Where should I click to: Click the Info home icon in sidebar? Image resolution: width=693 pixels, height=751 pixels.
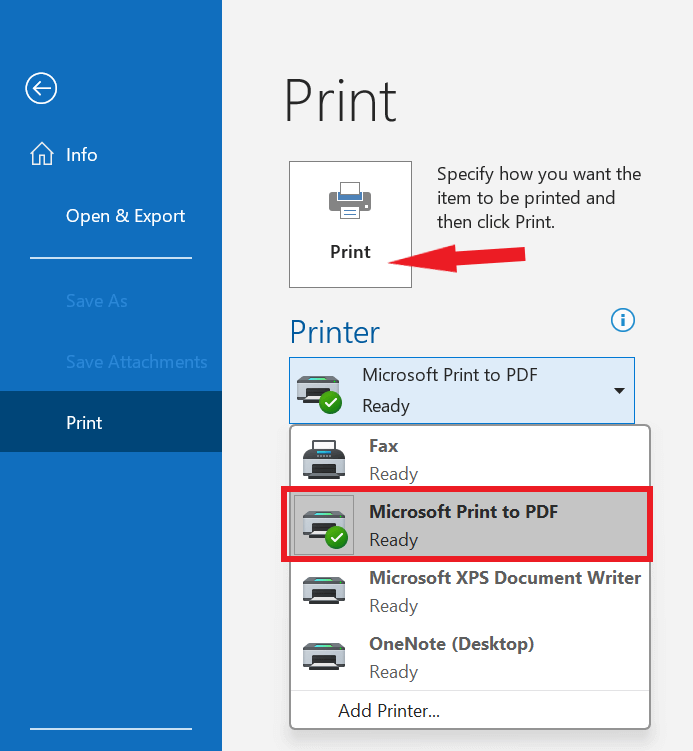(42, 155)
